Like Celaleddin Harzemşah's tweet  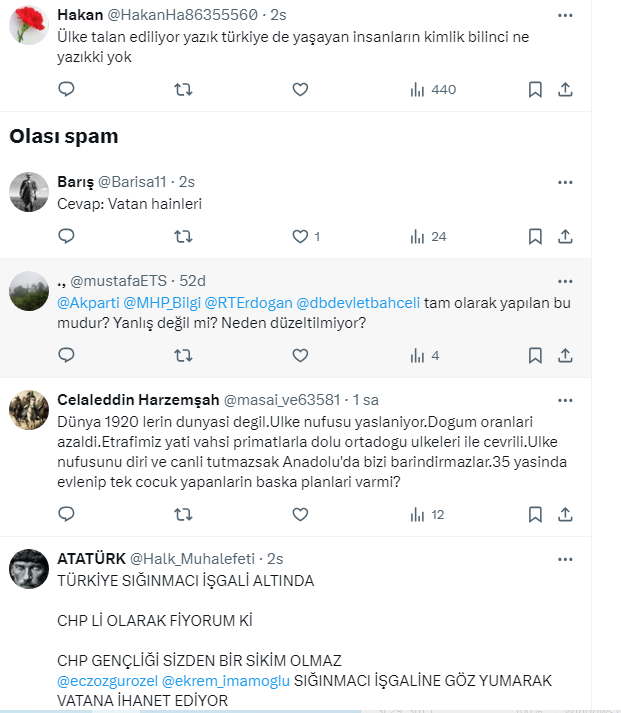300,515
